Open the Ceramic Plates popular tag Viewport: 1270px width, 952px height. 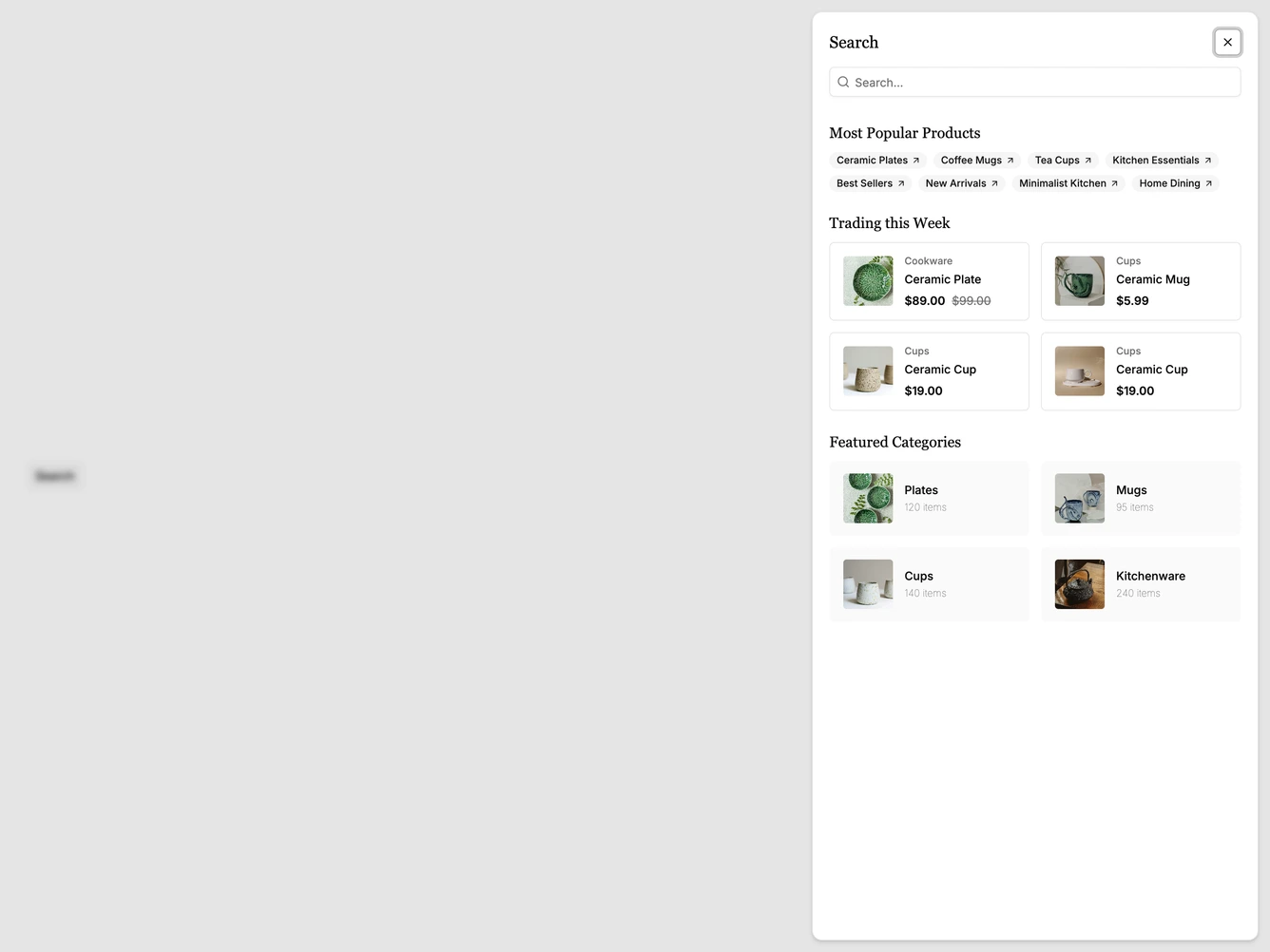tap(877, 161)
